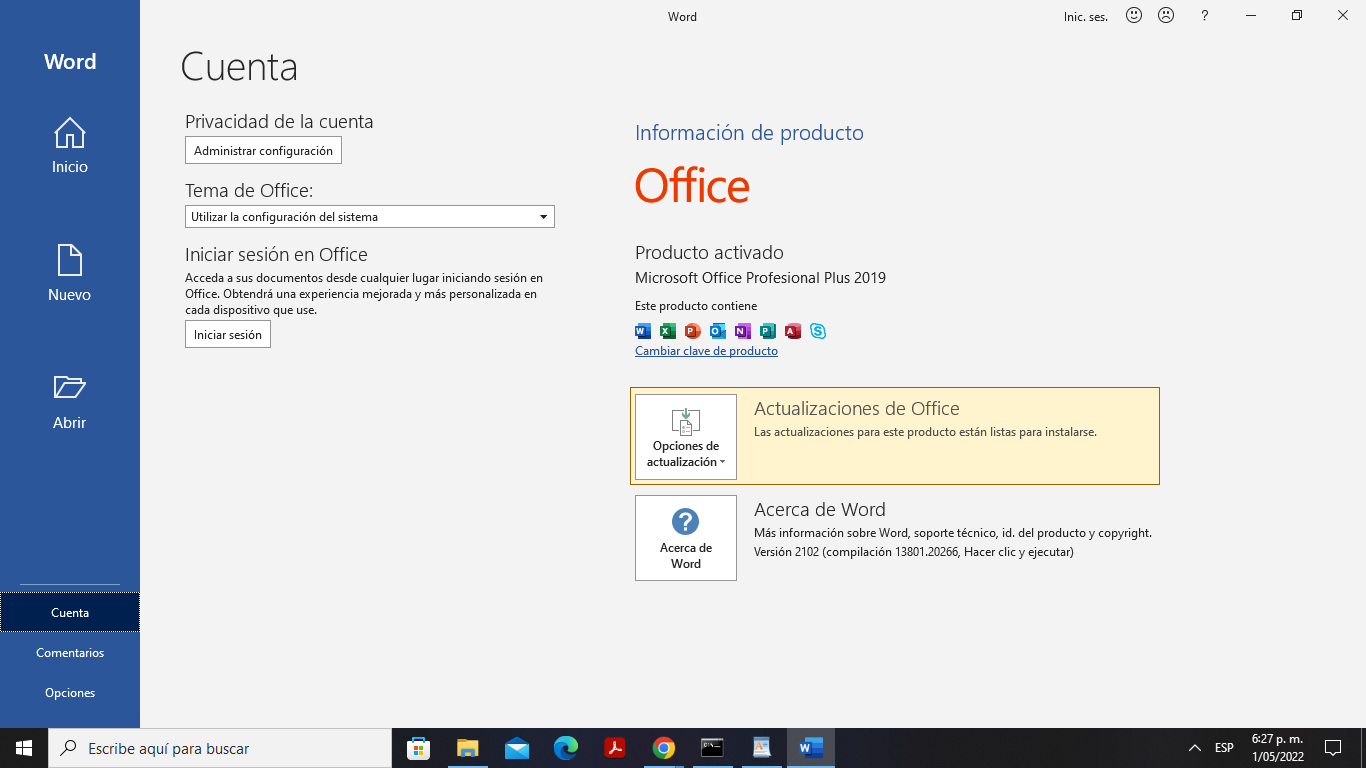
Task: Open the Nuevo document page
Action: click(70, 274)
